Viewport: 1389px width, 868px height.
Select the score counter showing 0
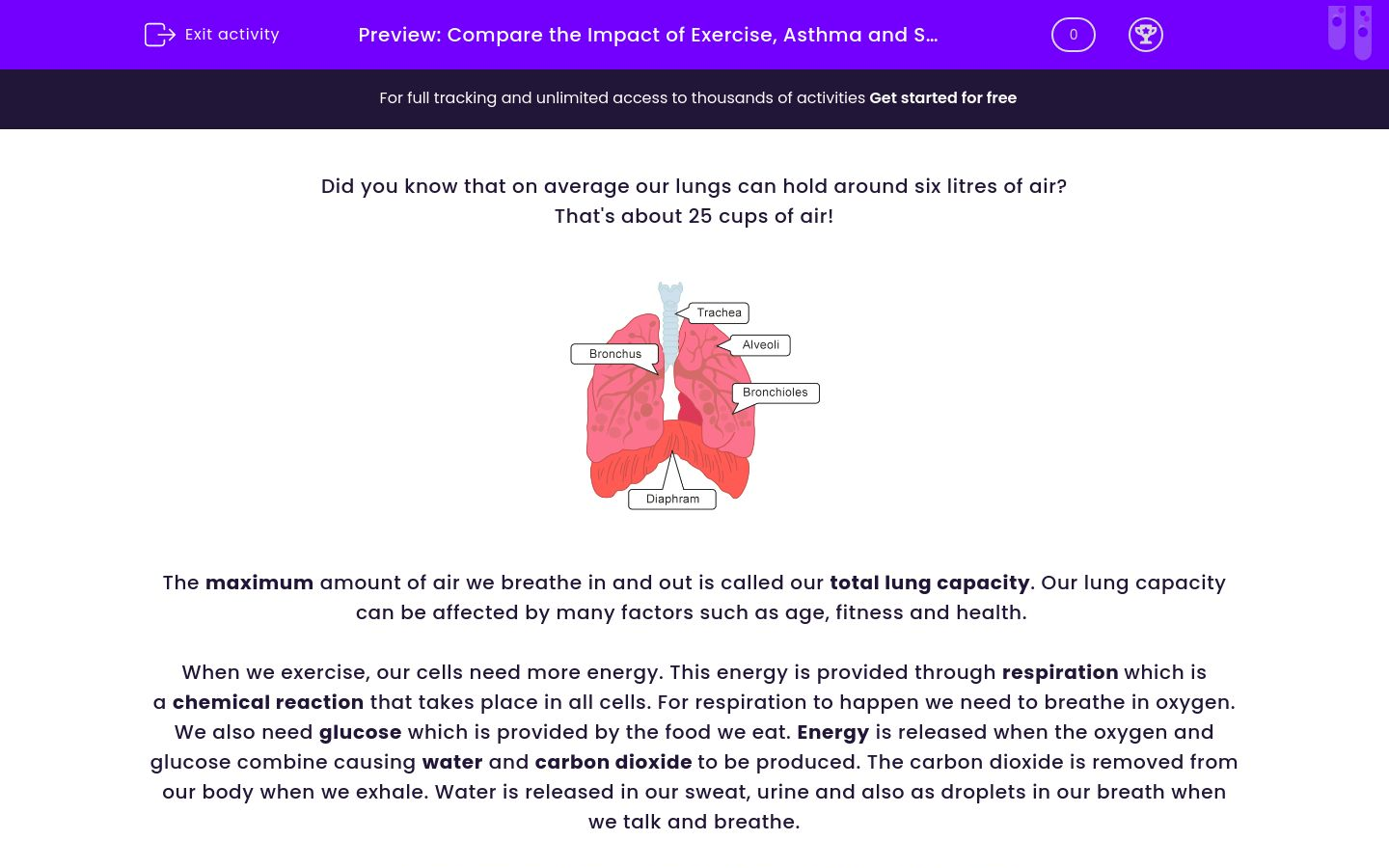point(1073,34)
